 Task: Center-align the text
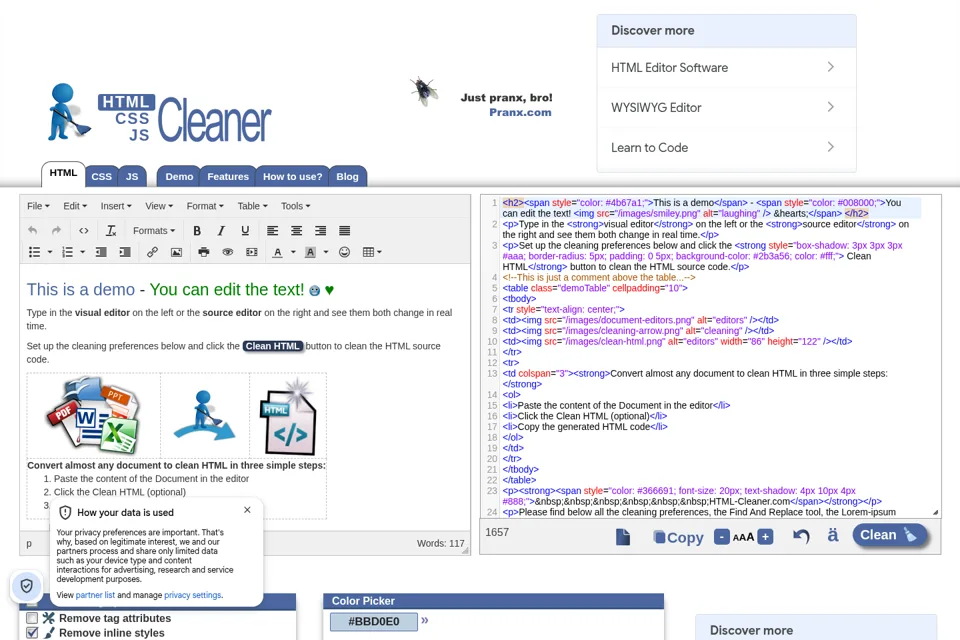(x=296, y=231)
